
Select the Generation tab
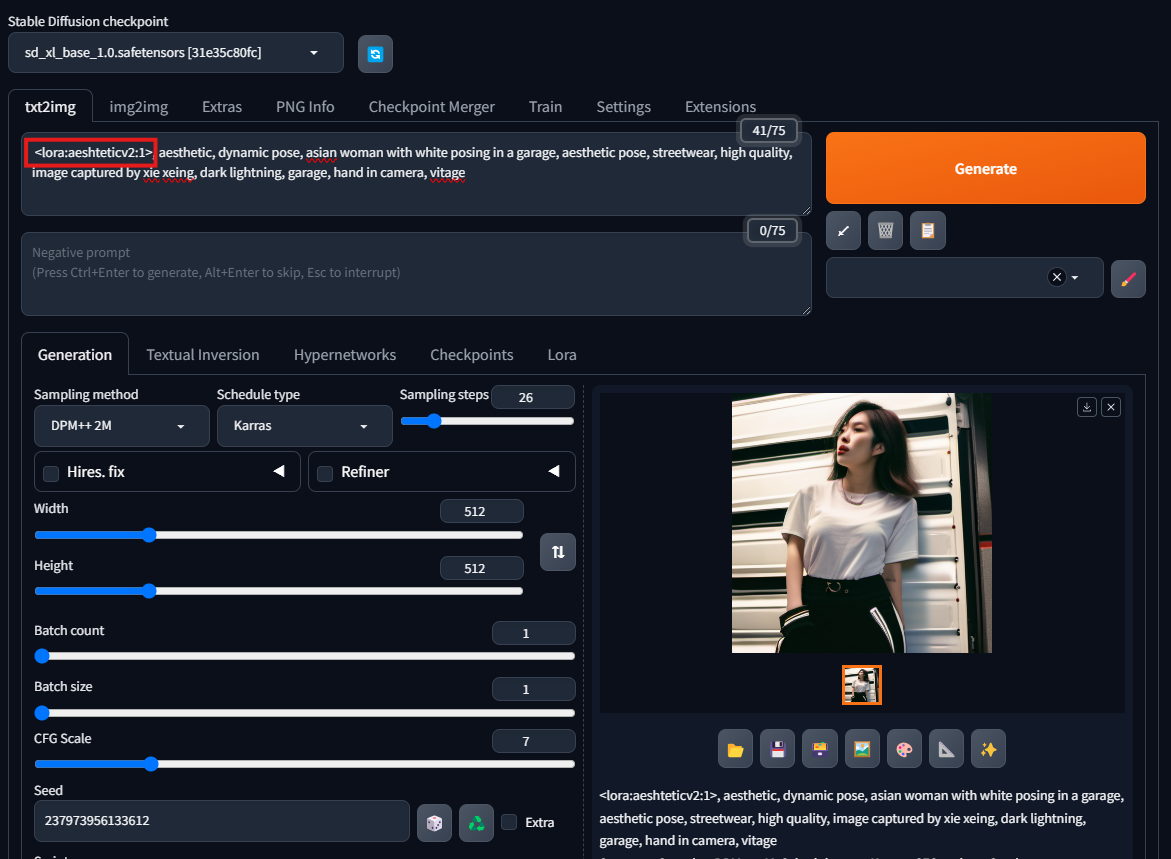[75, 355]
